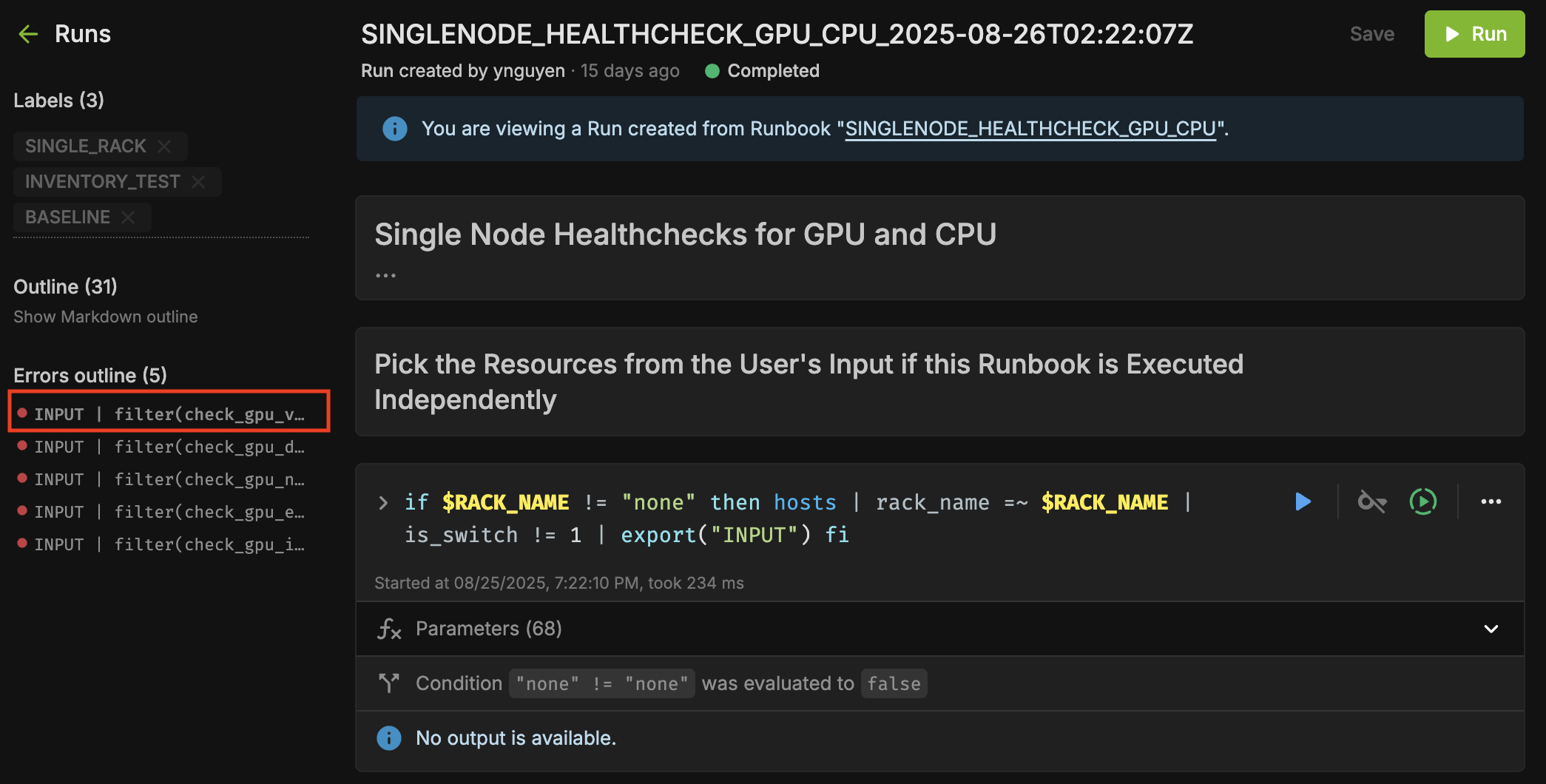The width and height of the screenshot is (1546, 784).
Task: Click the Run created by ynguyen text
Action: click(x=463, y=71)
